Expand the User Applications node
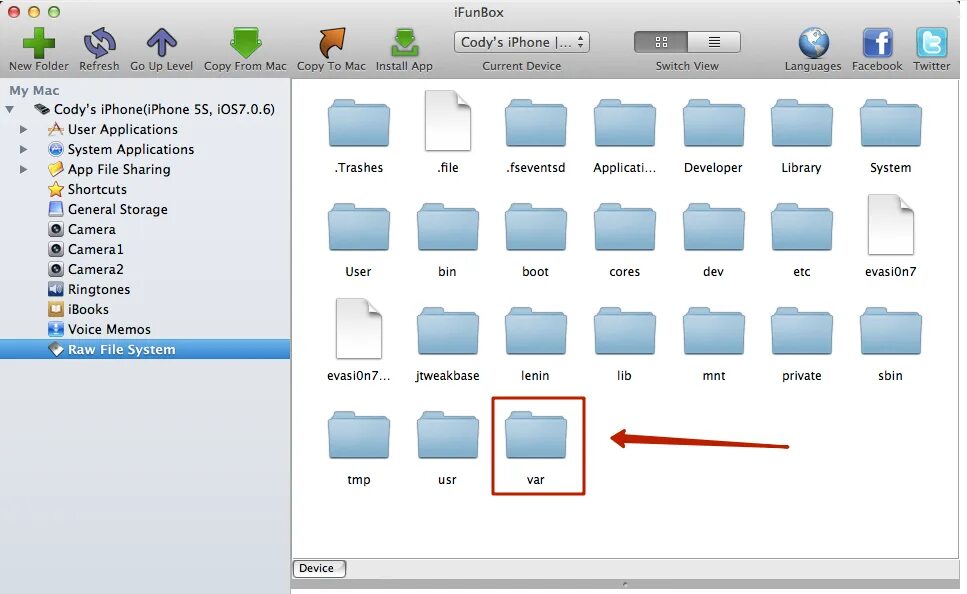 [x=23, y=130]
